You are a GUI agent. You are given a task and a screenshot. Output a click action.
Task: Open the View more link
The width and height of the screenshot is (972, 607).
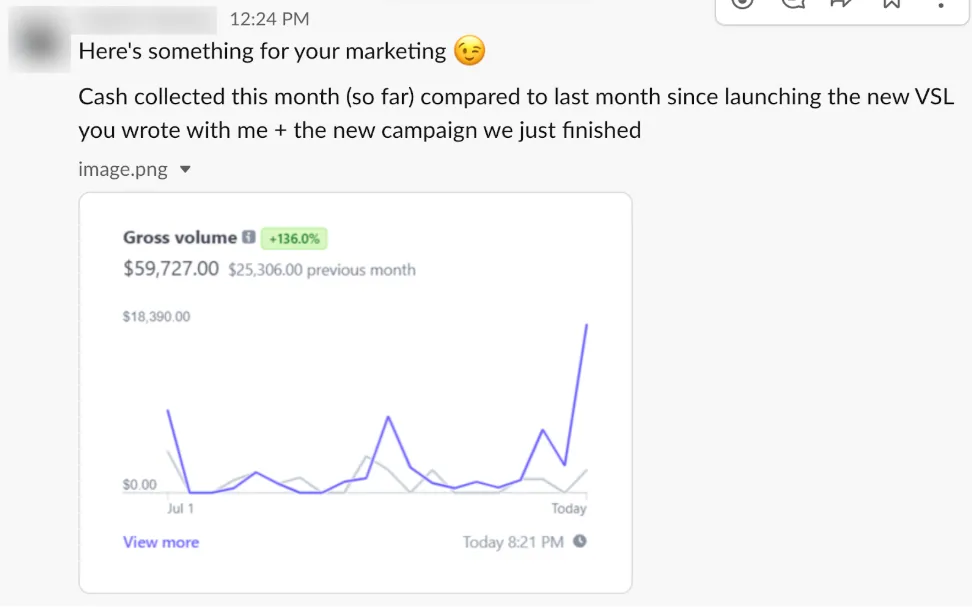click(x=161, y=542)
